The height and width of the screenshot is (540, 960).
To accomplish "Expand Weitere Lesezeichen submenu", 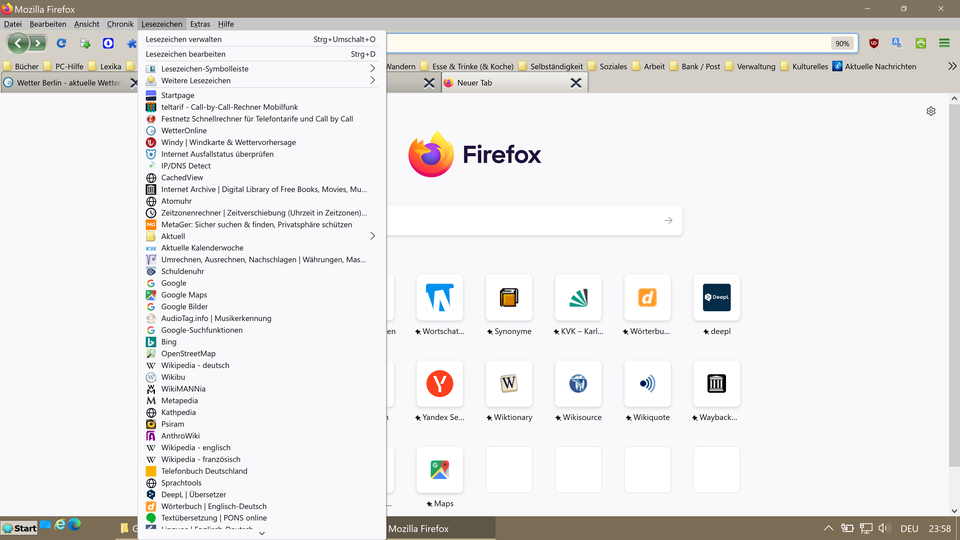I will tap(261, 80).
